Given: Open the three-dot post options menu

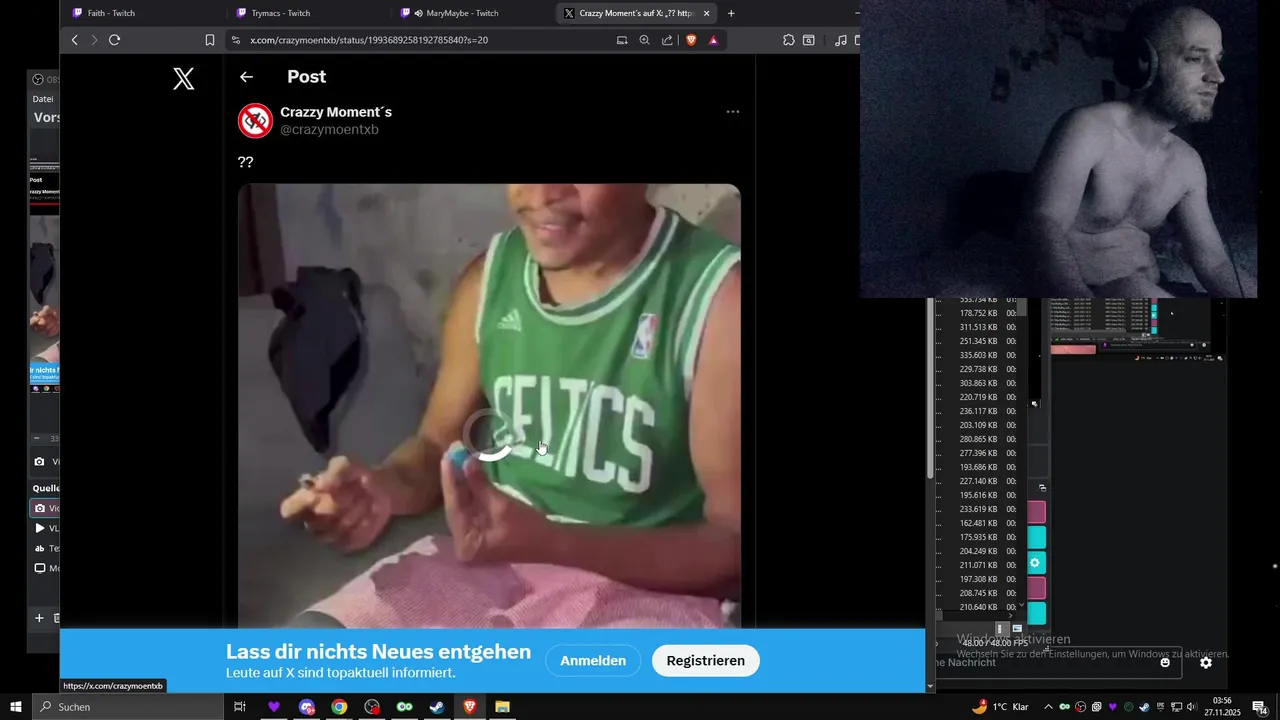Looking at the screenshot, I should tap(733, 112).
